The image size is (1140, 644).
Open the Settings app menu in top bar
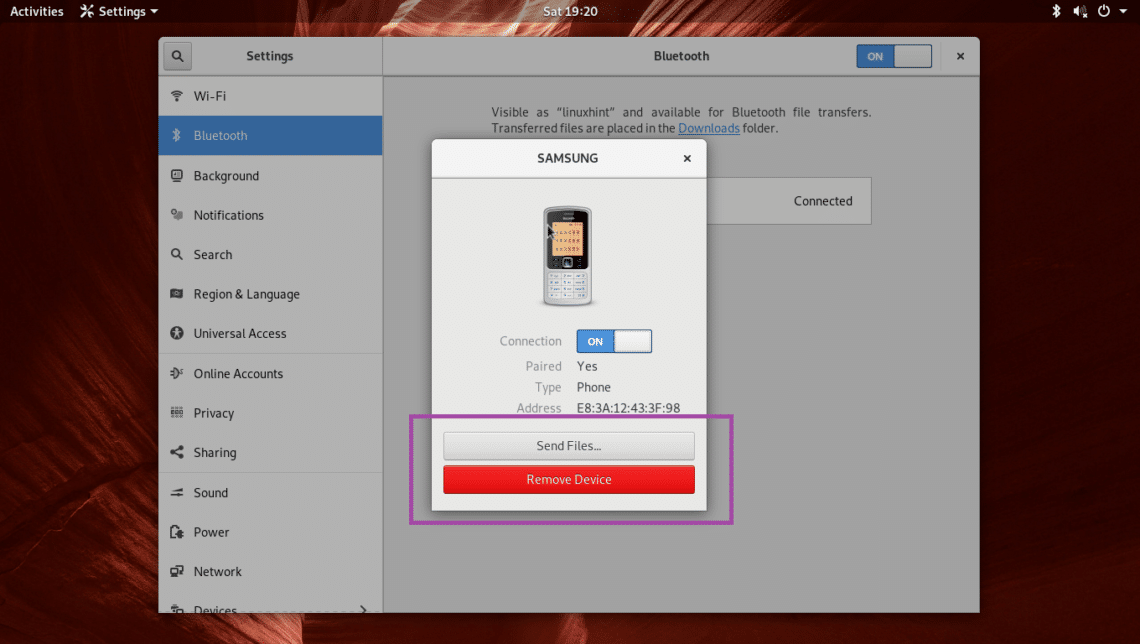119,11
